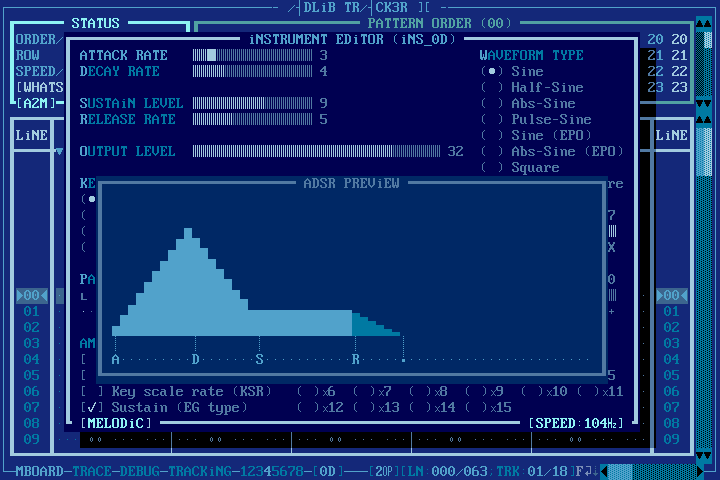
Task: Select the x9 multiplier option
Action: [x=484, y=391]
